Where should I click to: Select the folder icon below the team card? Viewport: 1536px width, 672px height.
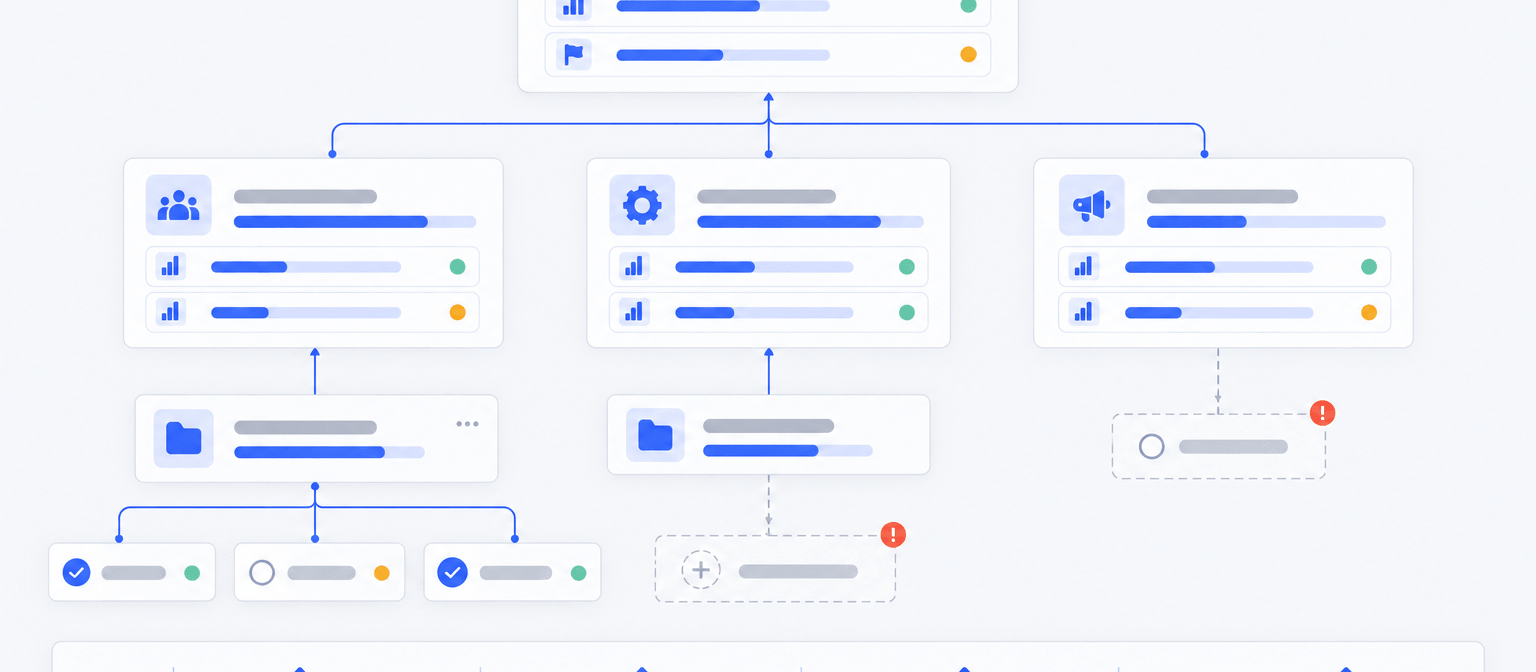(184, 438)
